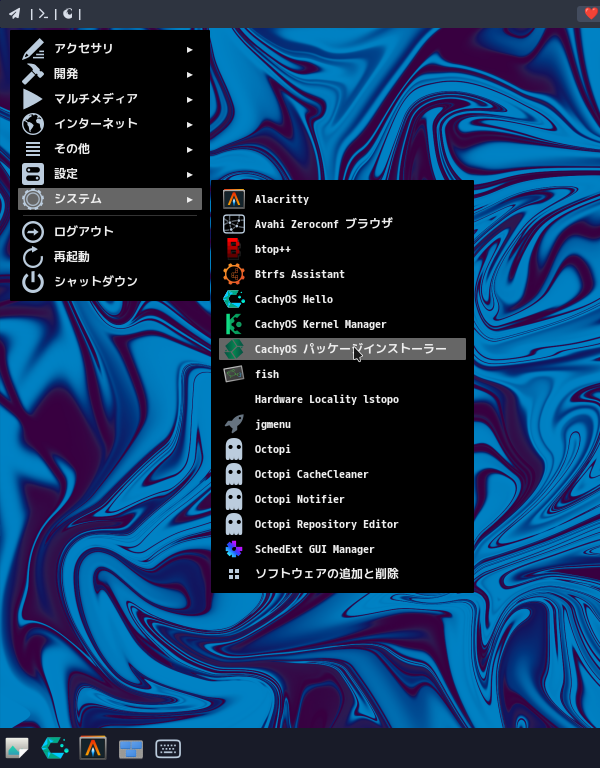Launch Alacritty from the bottom taskbar
The height and width of the screenshot is (768, 600).
point(93,748)
